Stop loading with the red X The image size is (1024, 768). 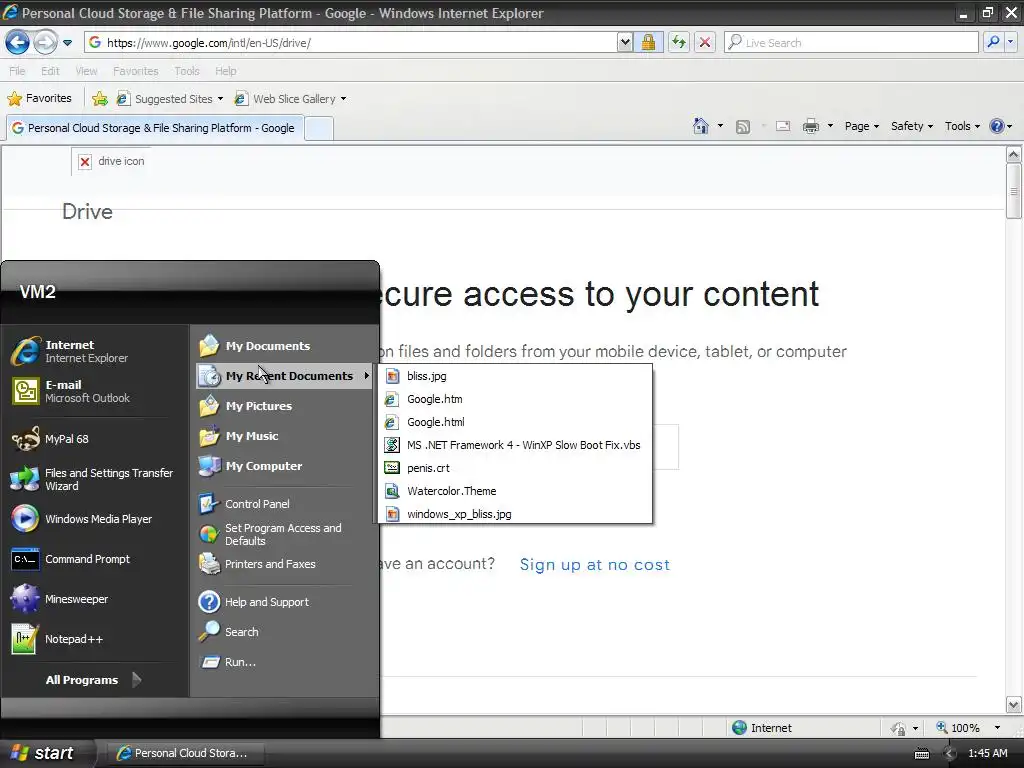pyautogui.click(x=705, y=42)
